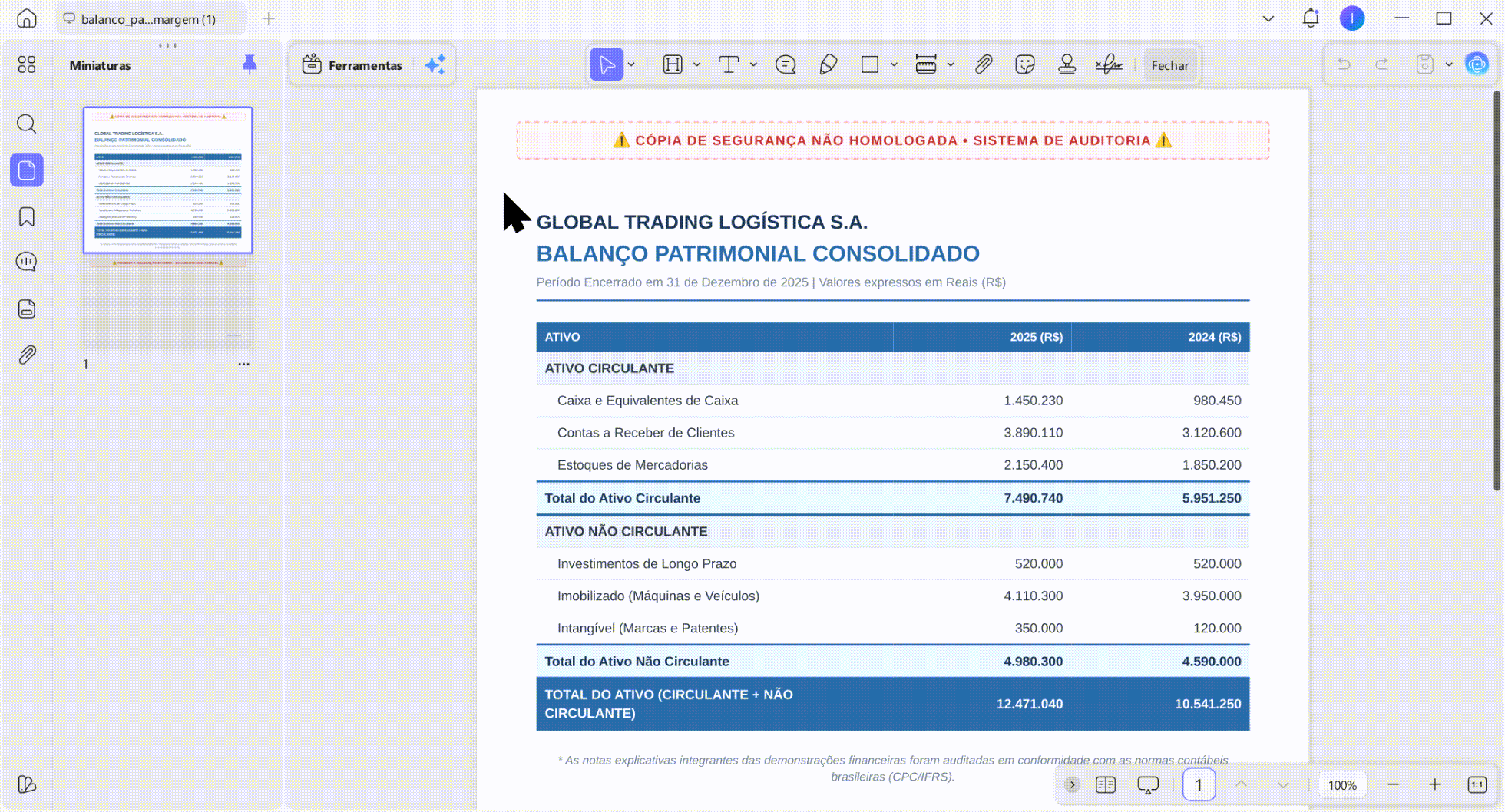Viewport: 1505px width, 812px height.
Task: Redo the last action
Action: click(x=1381, y=64)
